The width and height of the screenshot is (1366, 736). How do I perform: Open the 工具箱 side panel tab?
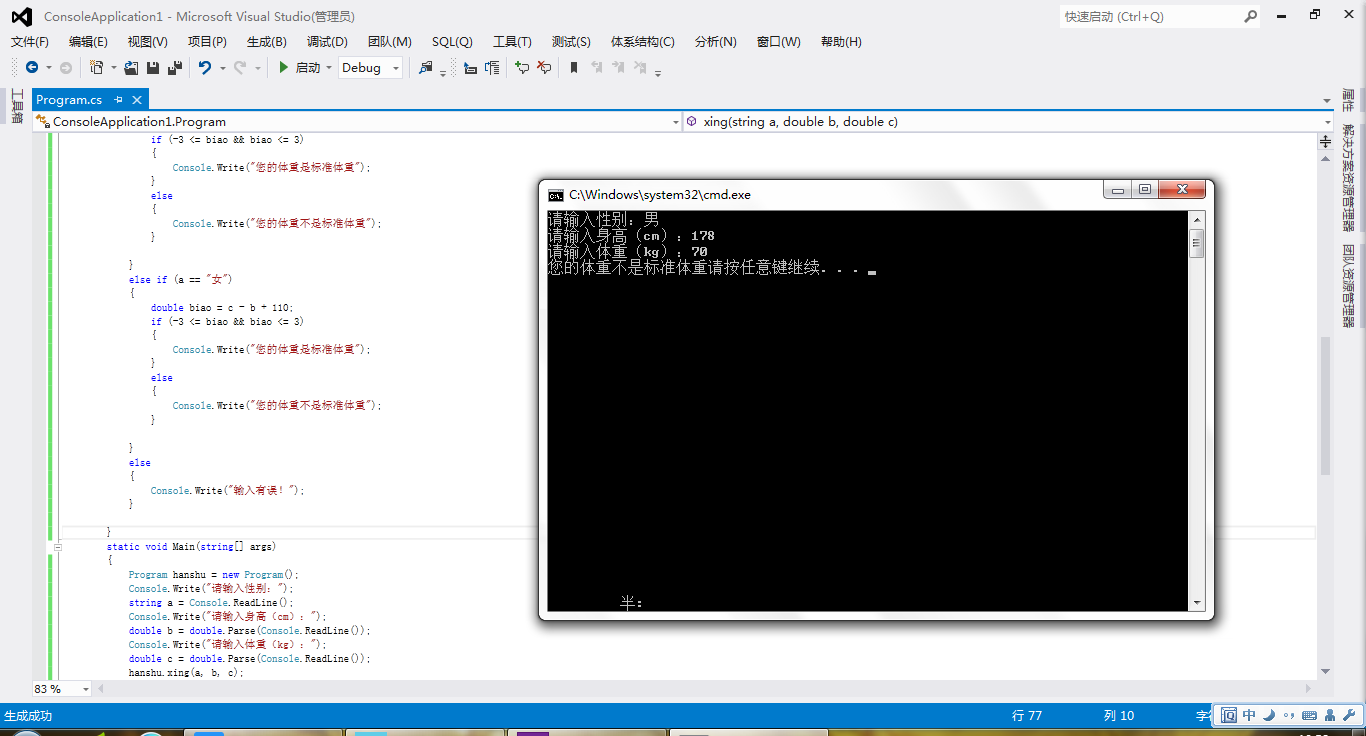[17, 106]
